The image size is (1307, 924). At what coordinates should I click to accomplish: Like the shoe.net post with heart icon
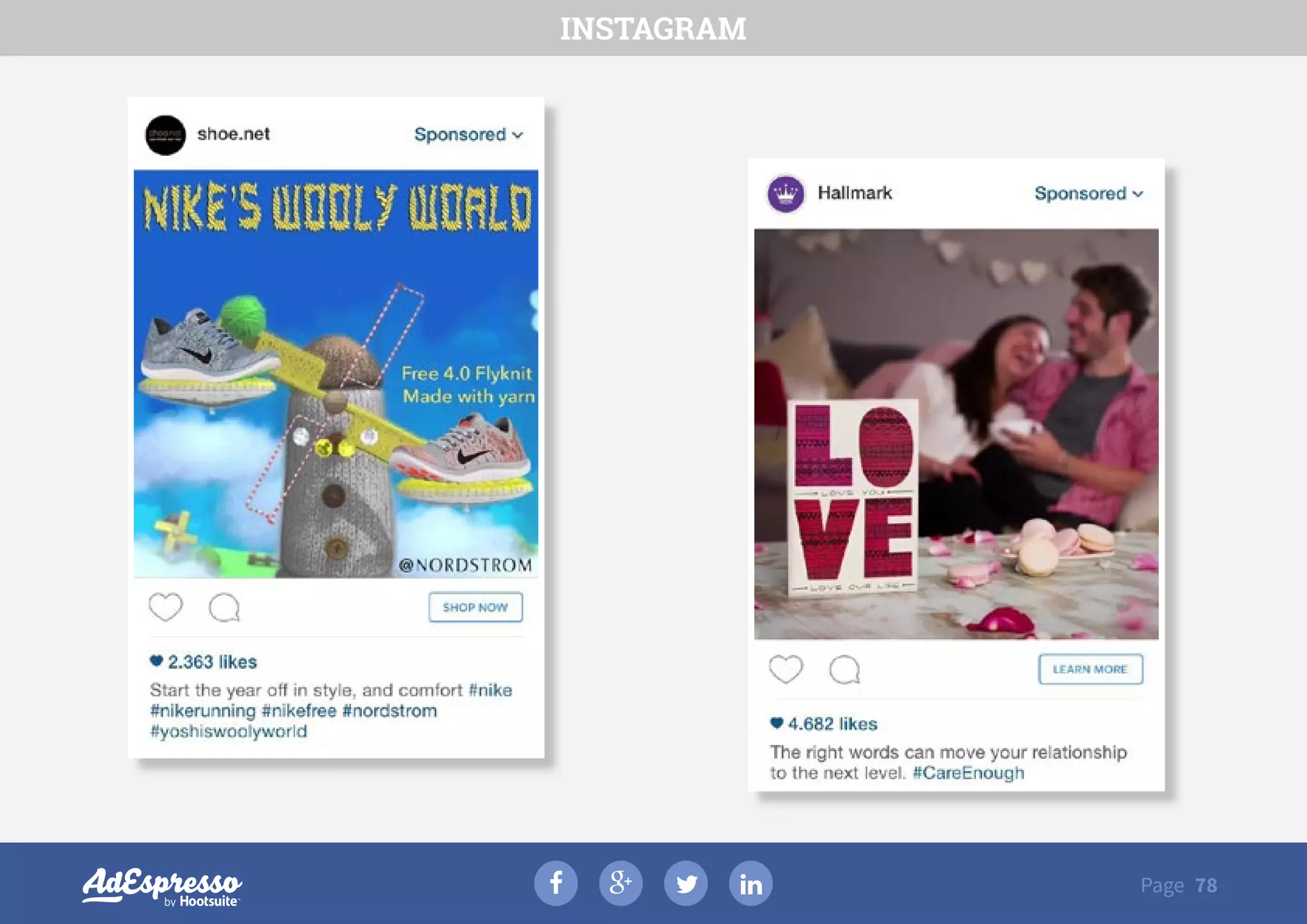[x=165, y=607]
